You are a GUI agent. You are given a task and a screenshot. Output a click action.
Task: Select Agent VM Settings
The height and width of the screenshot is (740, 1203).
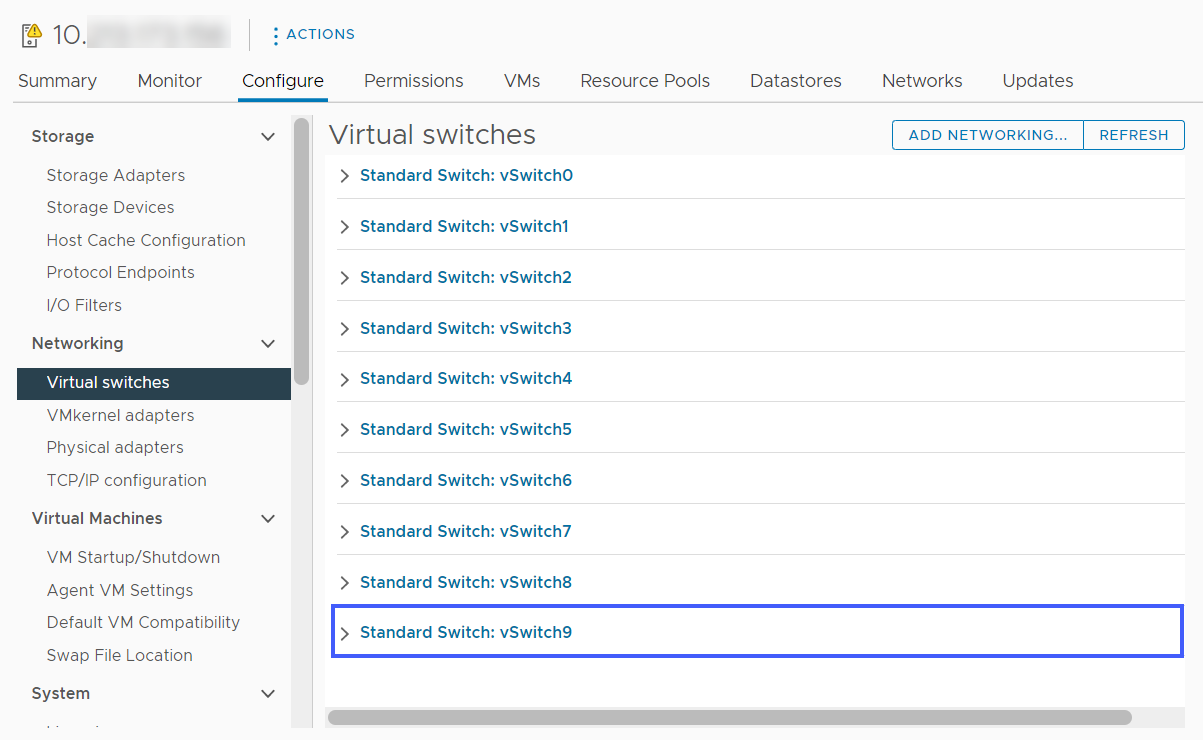[120, 591]
